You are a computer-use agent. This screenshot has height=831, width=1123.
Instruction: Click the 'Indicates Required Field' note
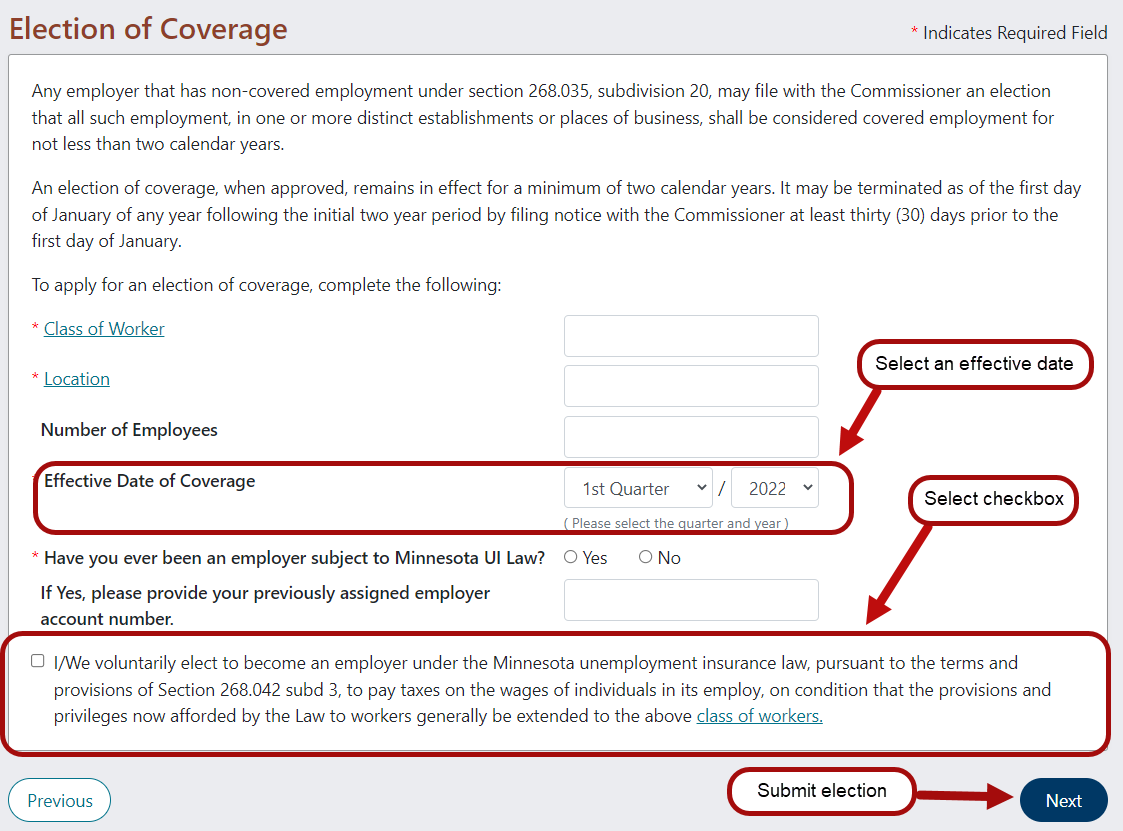[x=1014, y=33]
